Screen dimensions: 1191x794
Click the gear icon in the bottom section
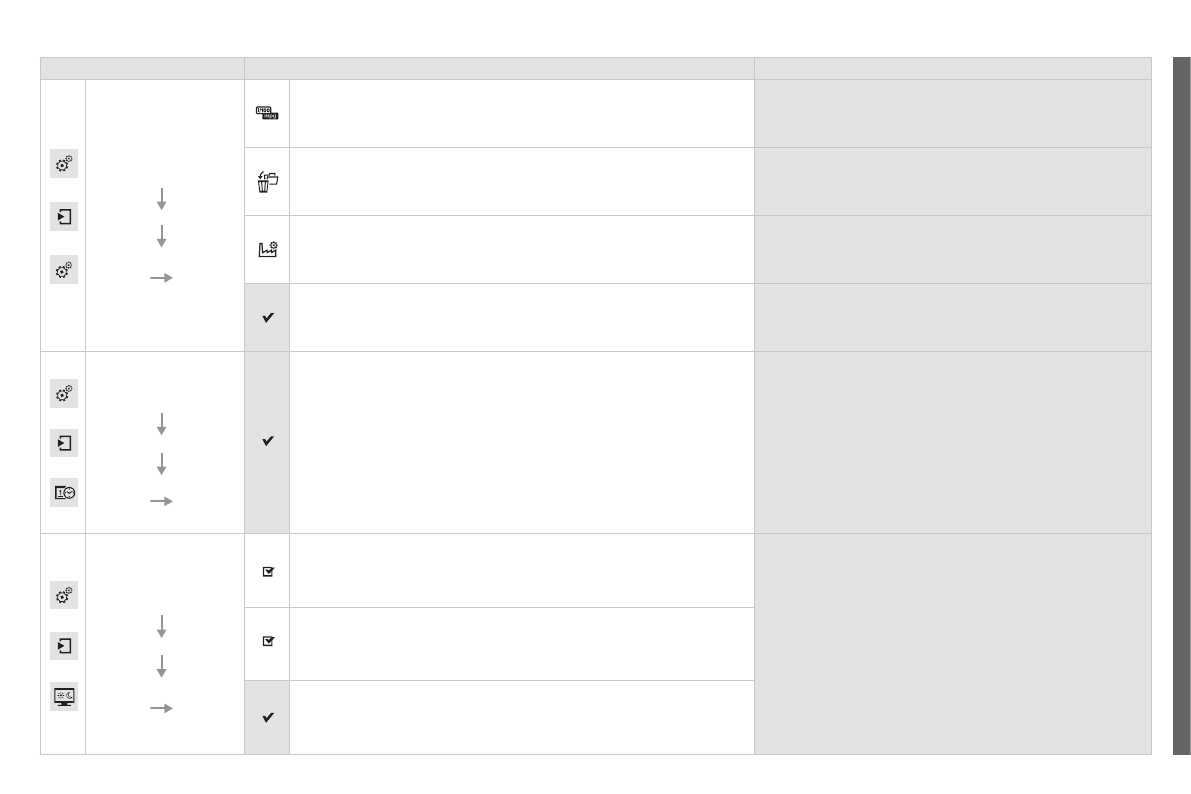click(x=64, y=596)
